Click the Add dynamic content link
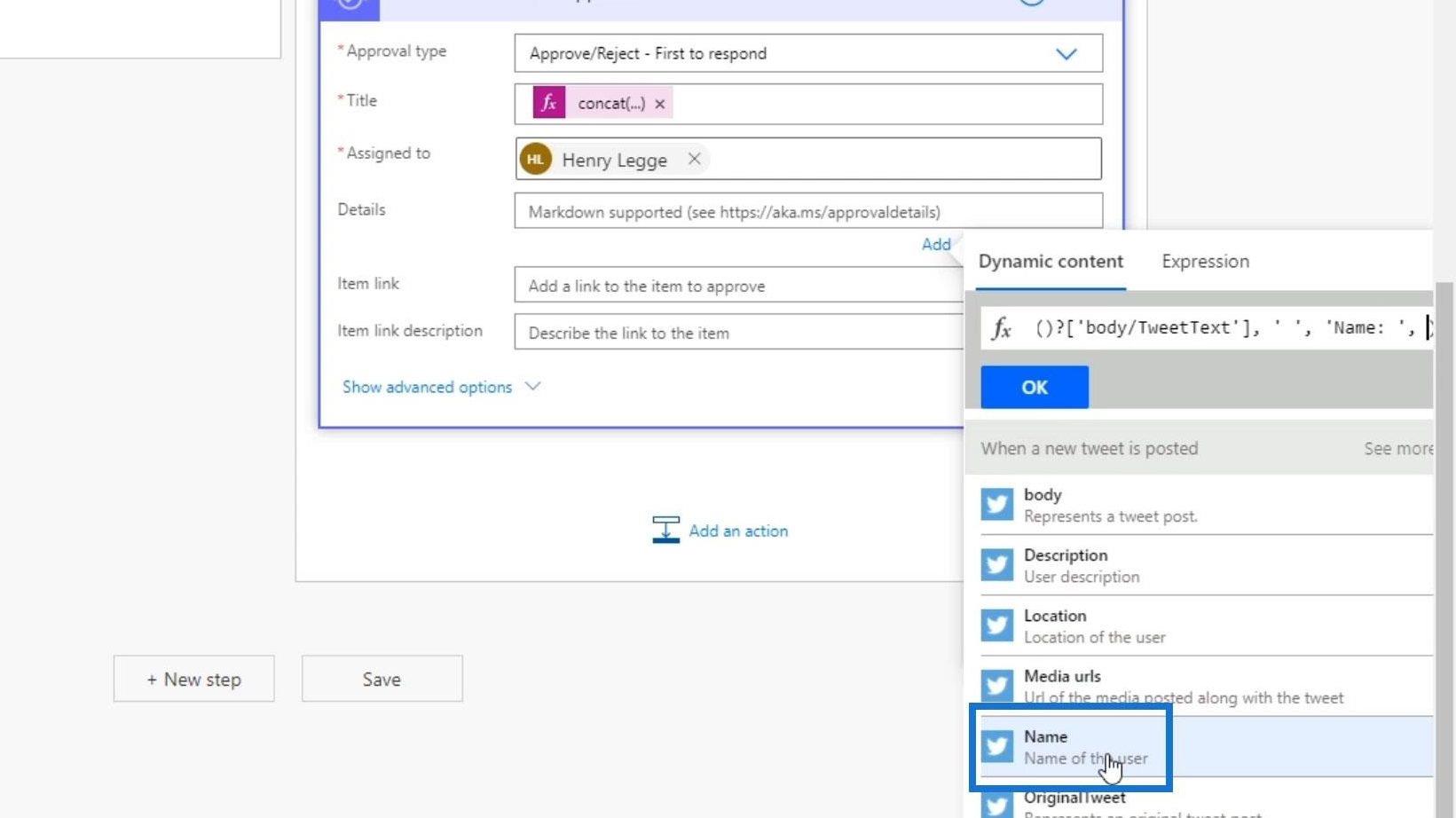This screenshot has width=1456, height=818. coord(936,244)
